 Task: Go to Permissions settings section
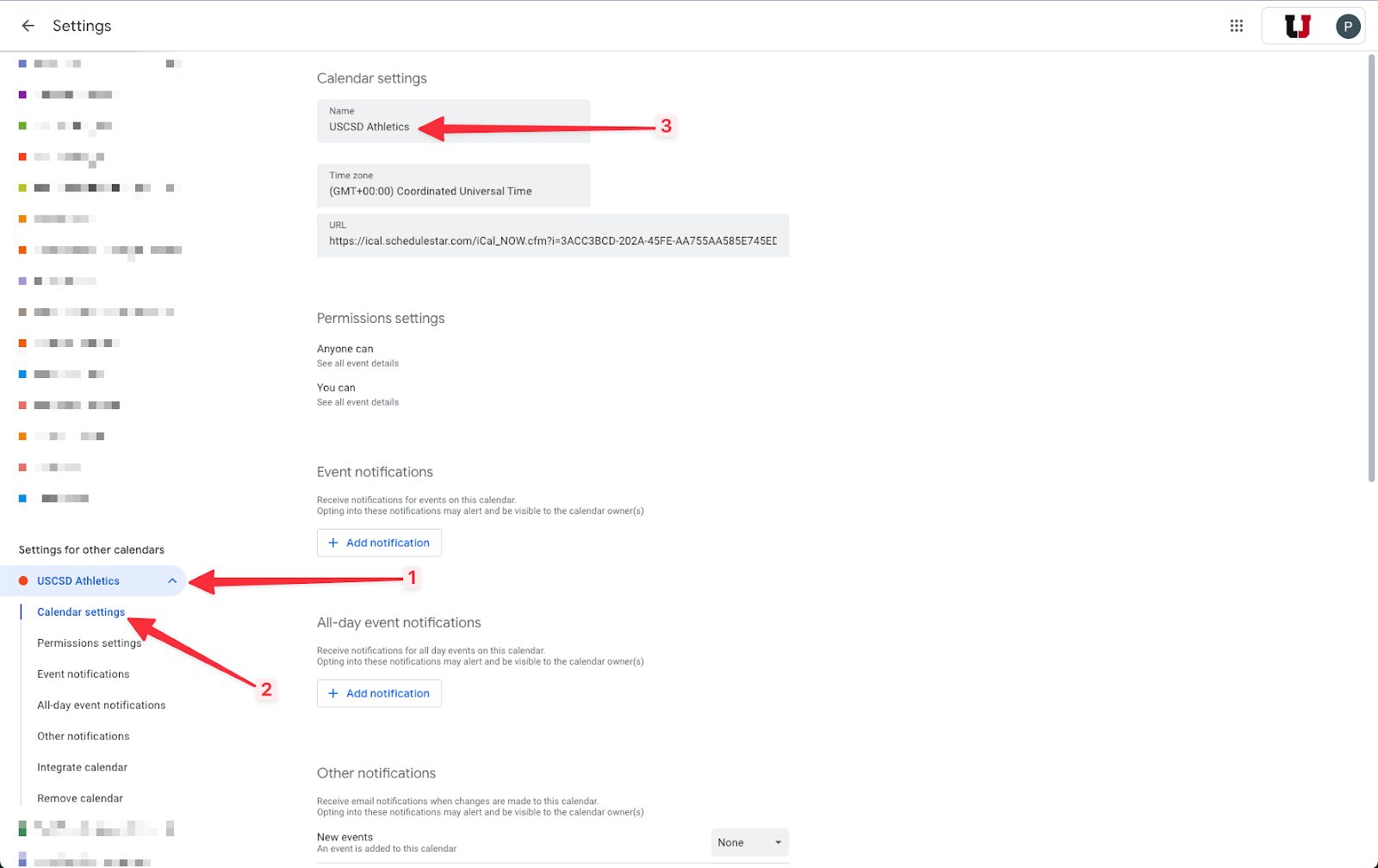click(x=89, y=643)
